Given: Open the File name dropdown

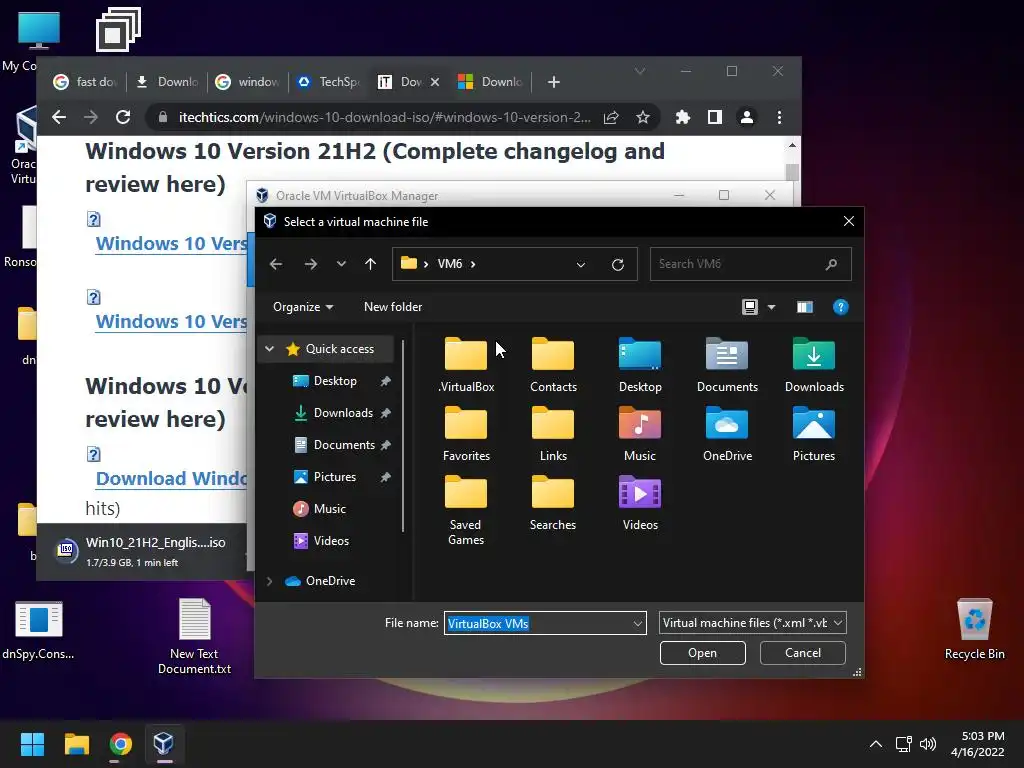Looking at the screenshot, I should (637, 624).
